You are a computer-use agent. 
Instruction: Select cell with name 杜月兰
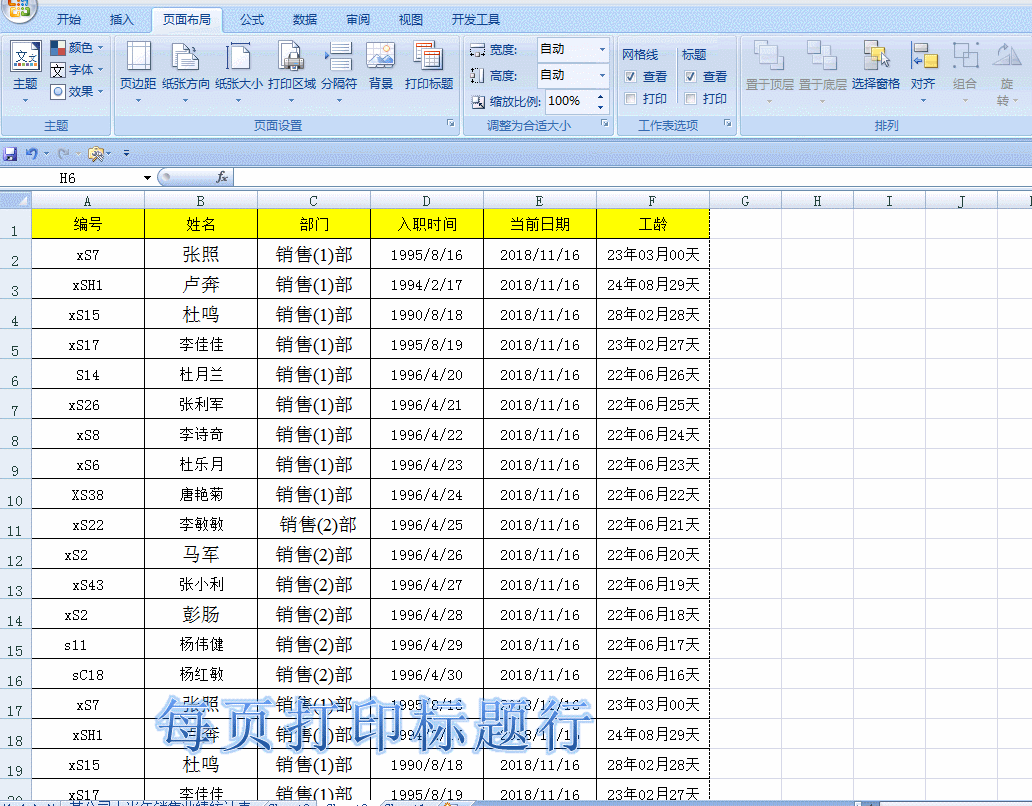click(x=201, y=375)
